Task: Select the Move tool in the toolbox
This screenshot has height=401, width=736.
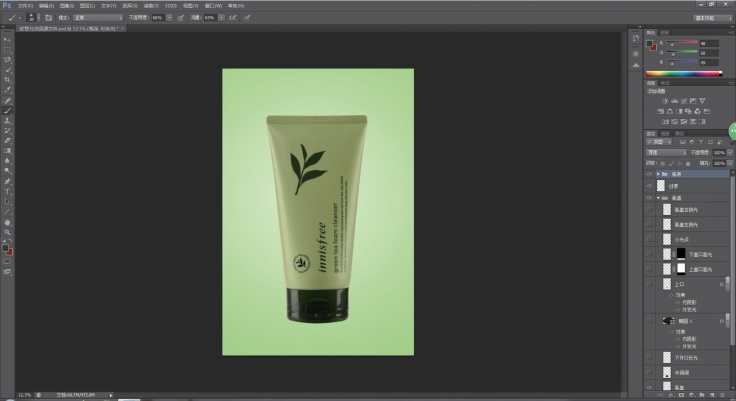Action: 8,39
